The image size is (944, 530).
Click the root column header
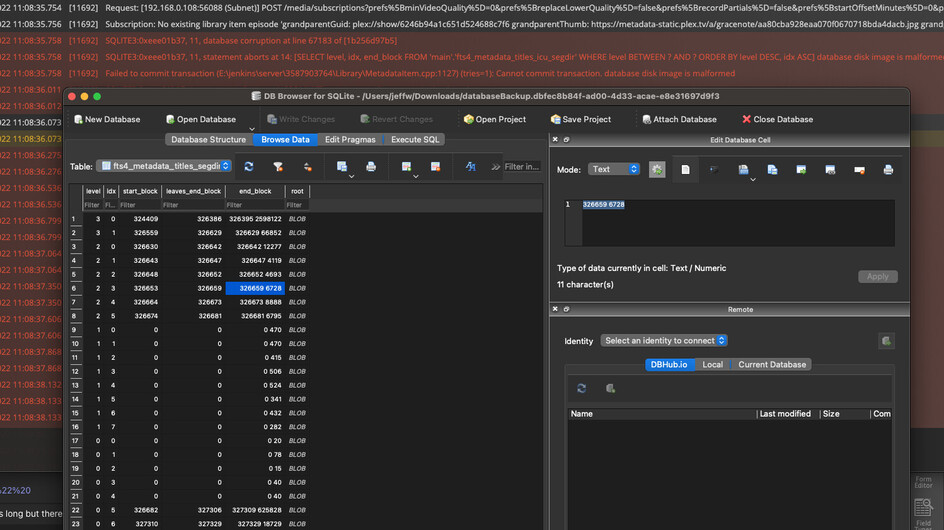(x=297, y=191)
